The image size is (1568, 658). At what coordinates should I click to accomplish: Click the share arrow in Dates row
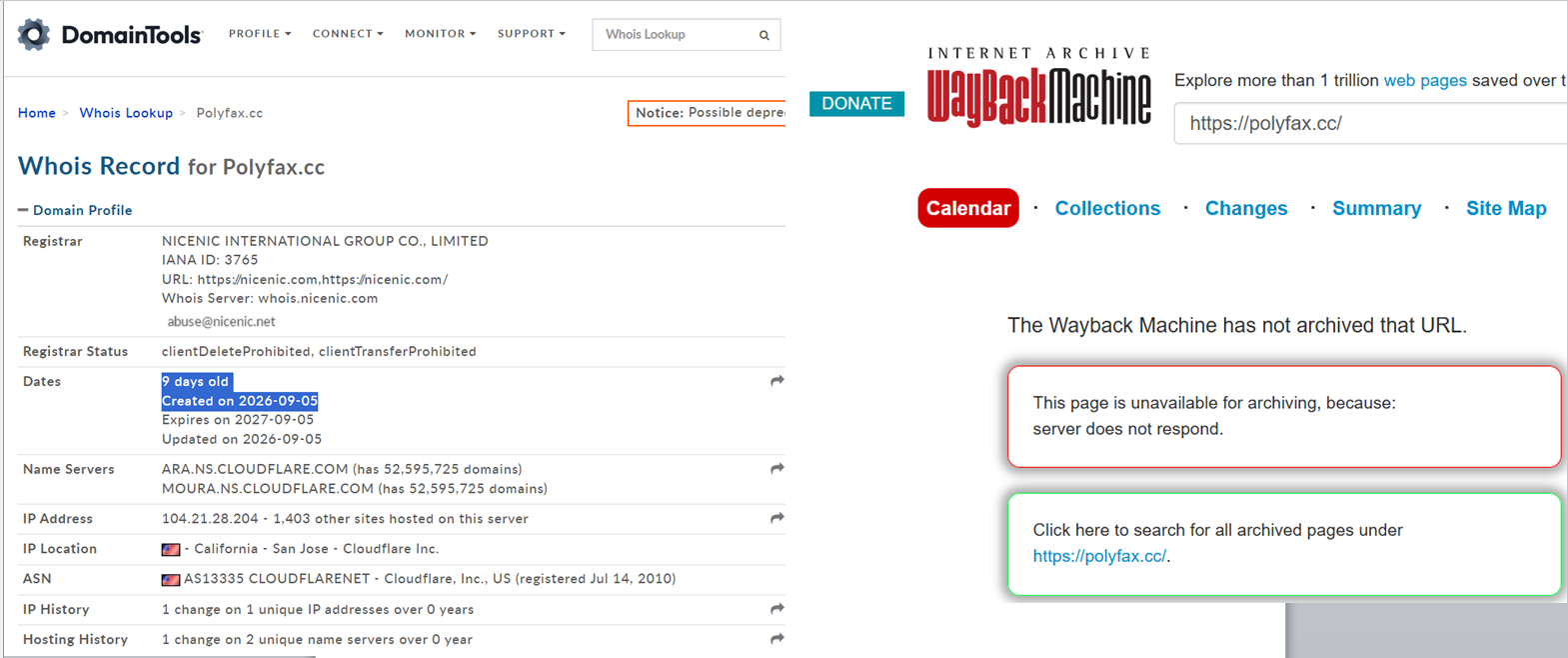(x=778, y=381)
